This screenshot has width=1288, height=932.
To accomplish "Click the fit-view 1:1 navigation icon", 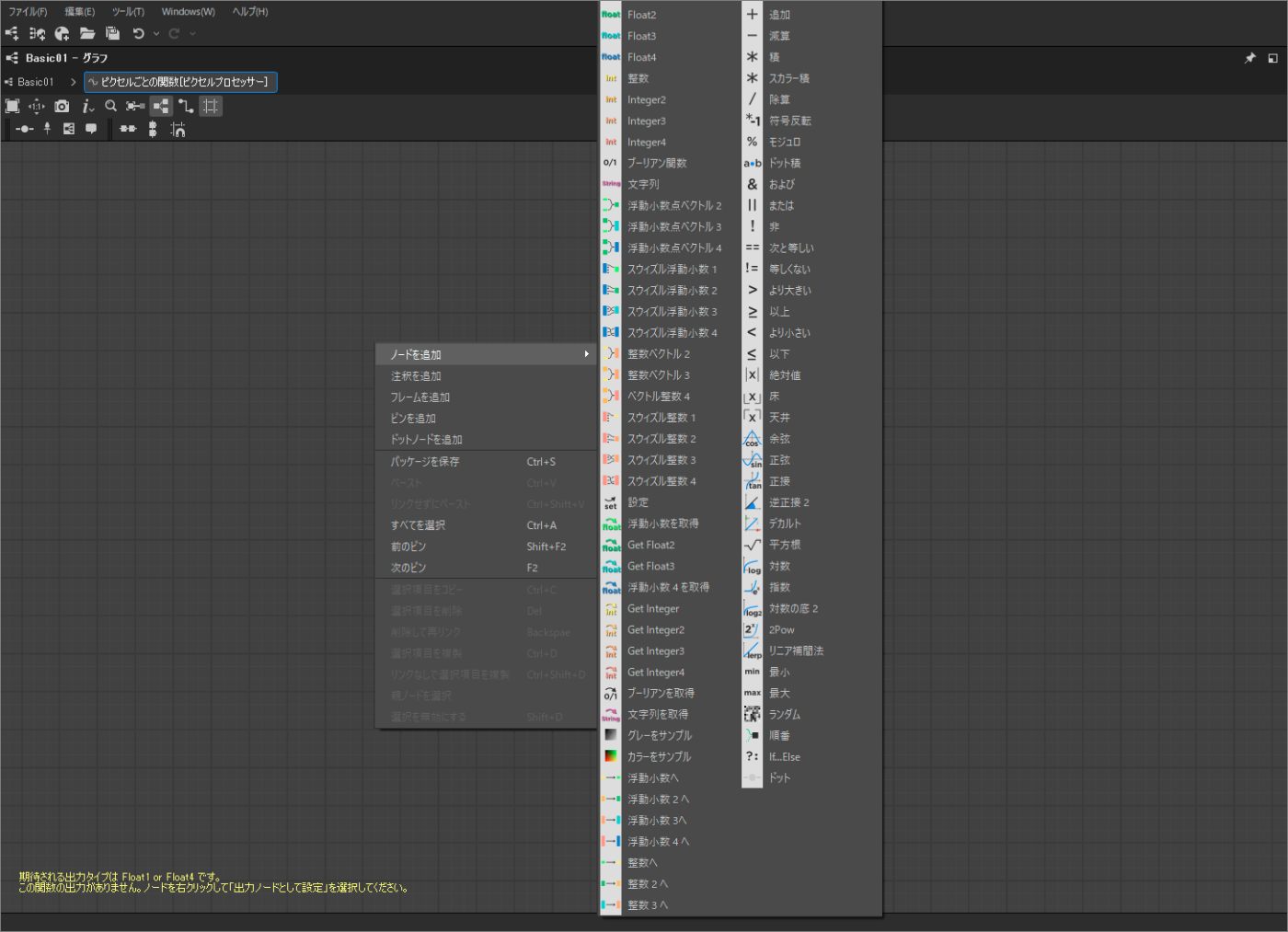I will 35,106.
